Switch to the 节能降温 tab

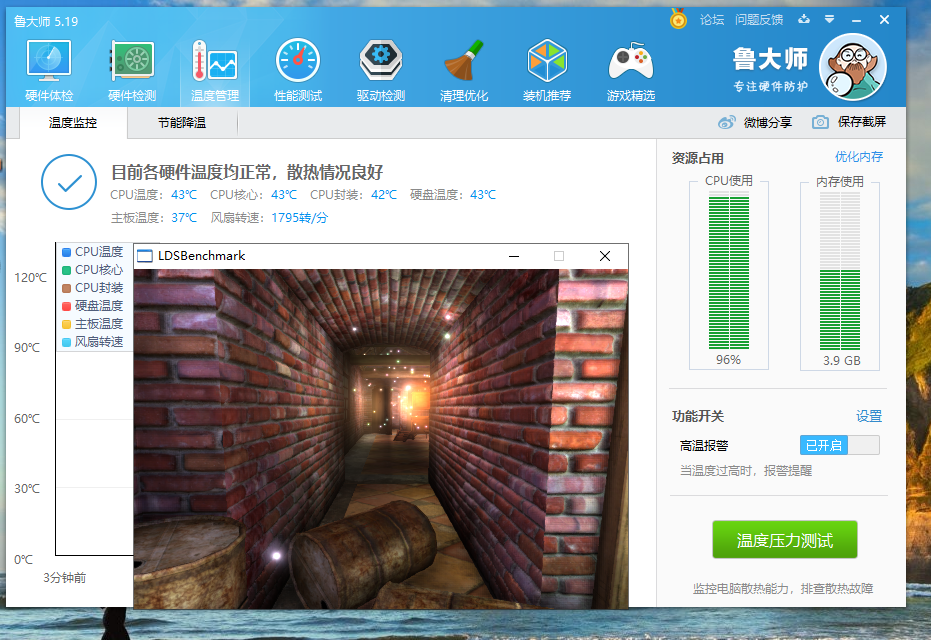tap(182, 123)
